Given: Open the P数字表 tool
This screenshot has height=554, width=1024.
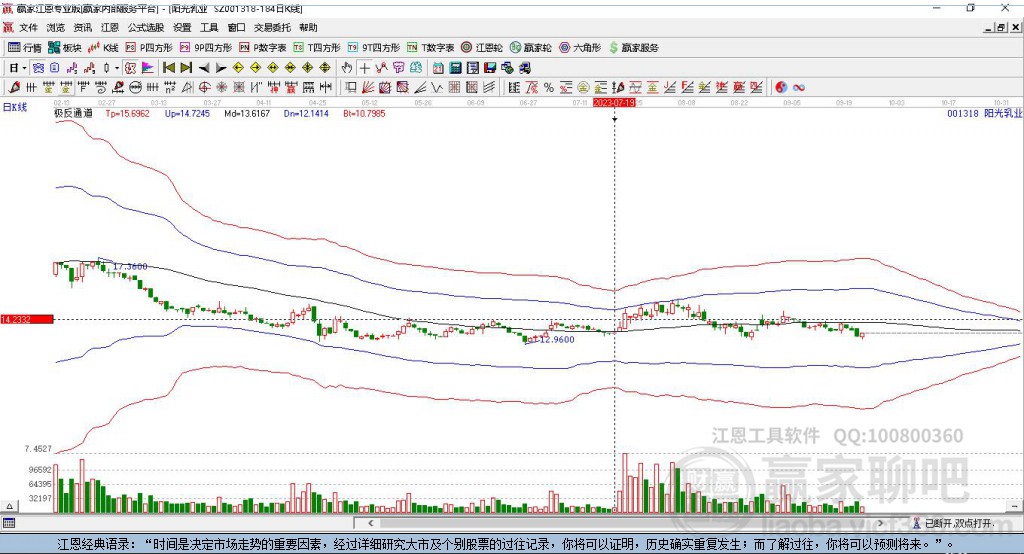Looking at the screenshot, I should 263,48.
